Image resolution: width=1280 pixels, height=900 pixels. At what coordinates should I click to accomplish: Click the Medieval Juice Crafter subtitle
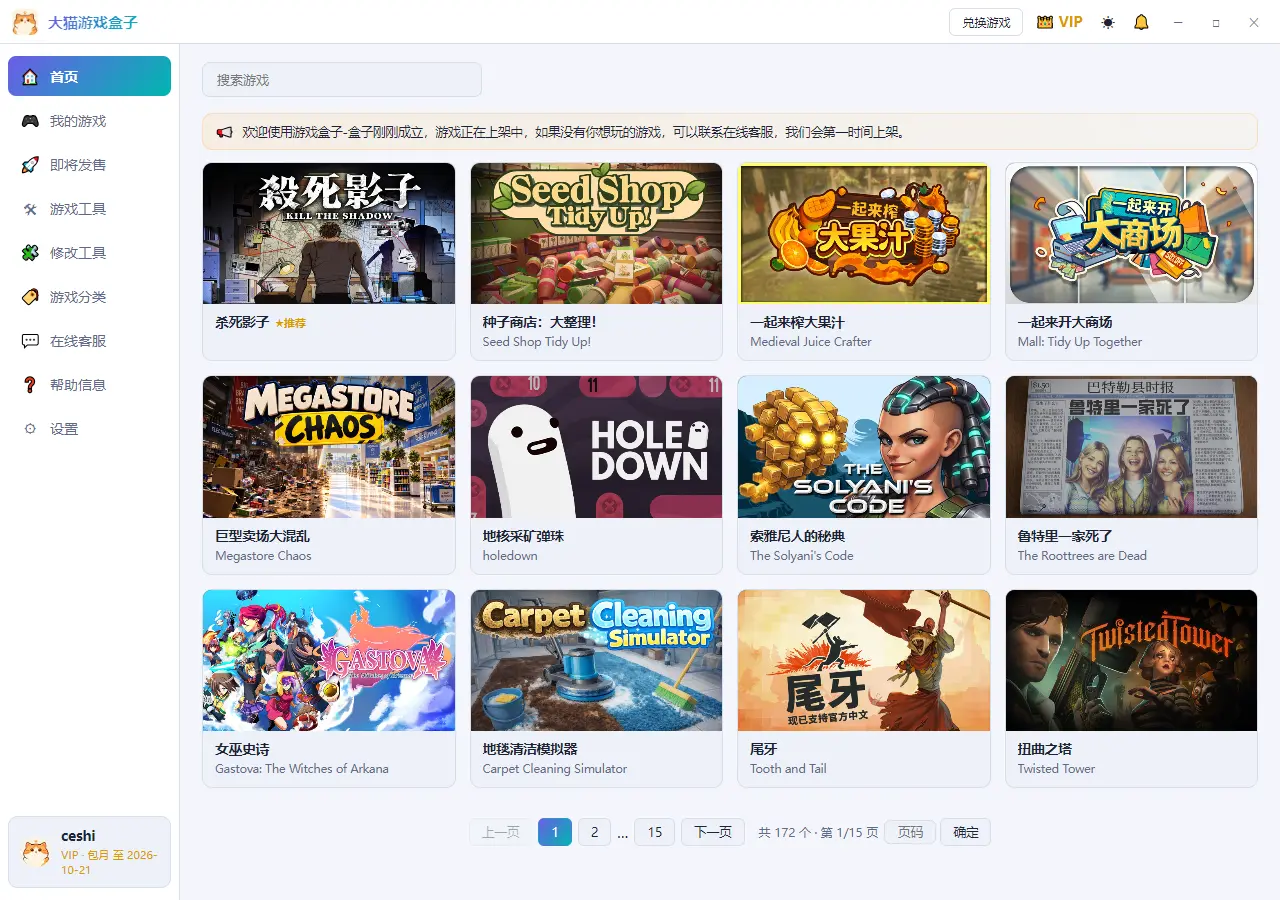811,342
